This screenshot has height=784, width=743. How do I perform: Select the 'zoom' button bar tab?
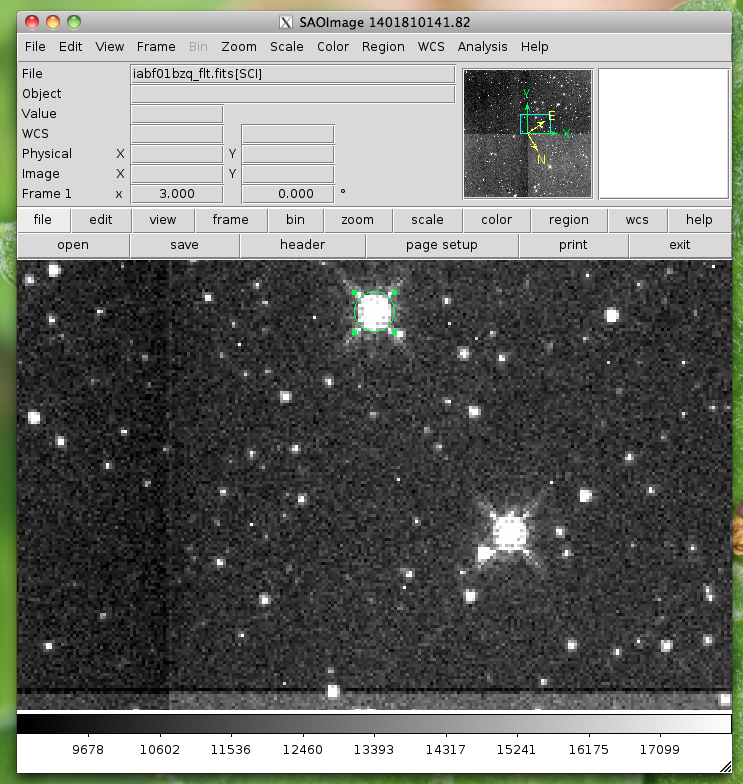[x=357, y=220]
